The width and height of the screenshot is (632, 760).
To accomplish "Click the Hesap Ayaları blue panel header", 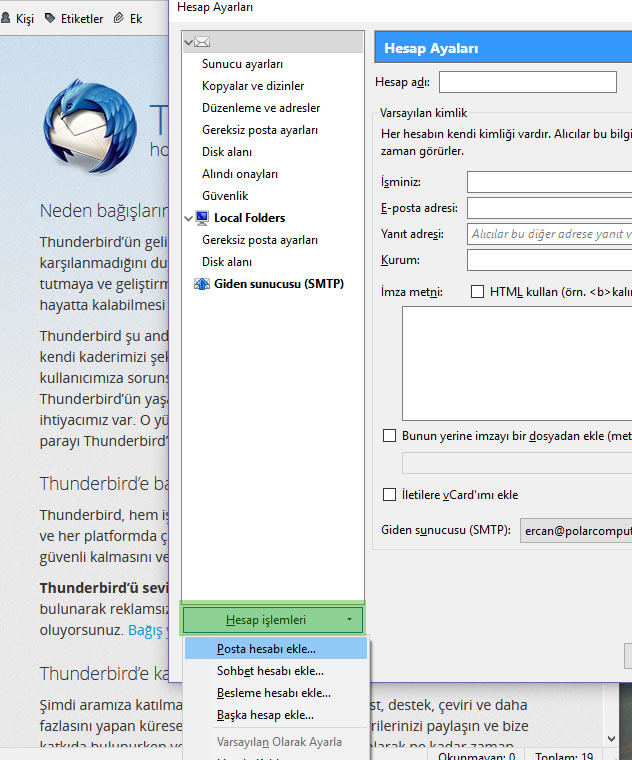I will coord(504,48).
